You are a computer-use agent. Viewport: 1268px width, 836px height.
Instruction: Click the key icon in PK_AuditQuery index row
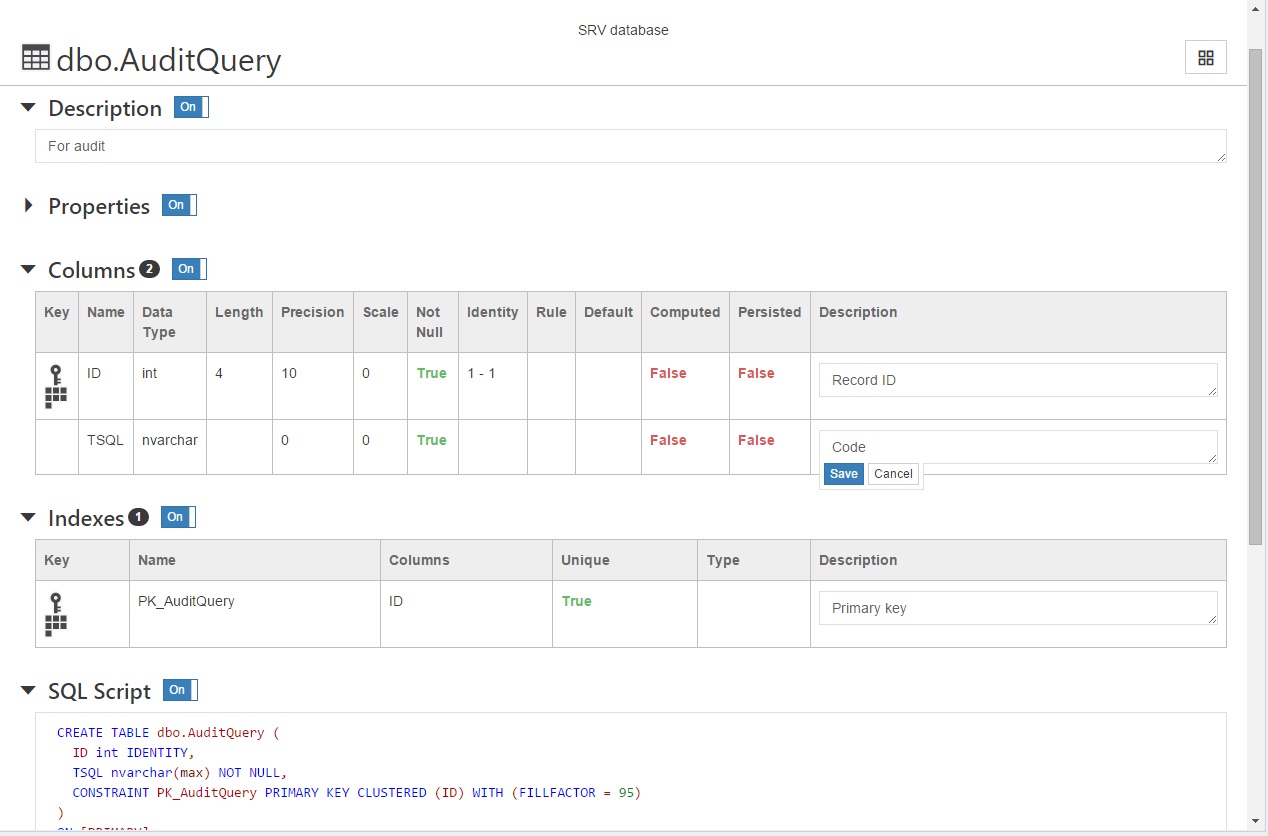coord(56,614)
